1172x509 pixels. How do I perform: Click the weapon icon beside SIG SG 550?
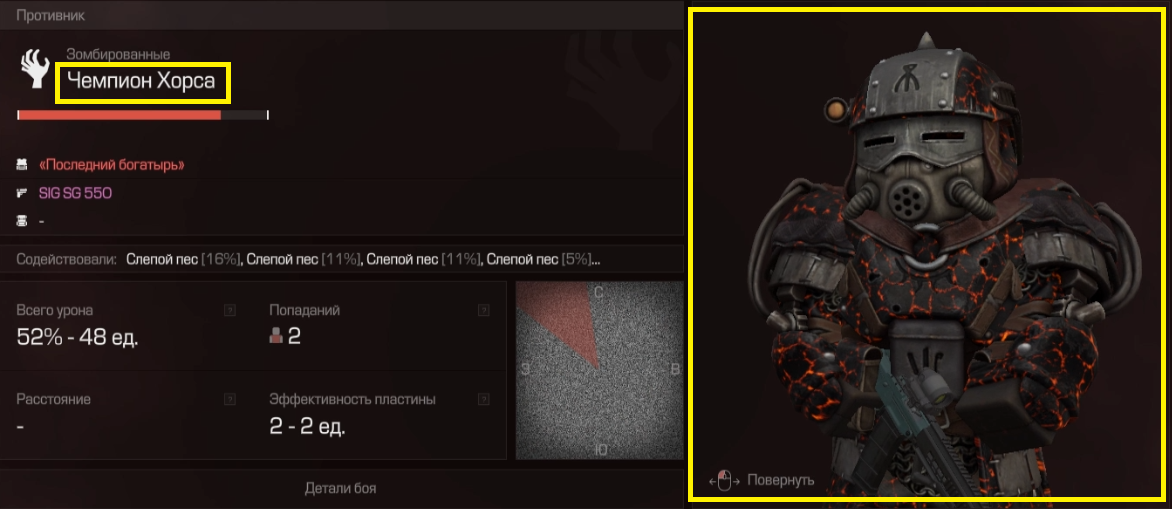click(21, 193)
